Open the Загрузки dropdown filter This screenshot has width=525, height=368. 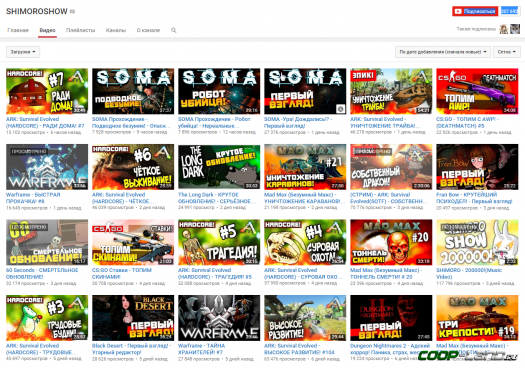tap(23, 52)
